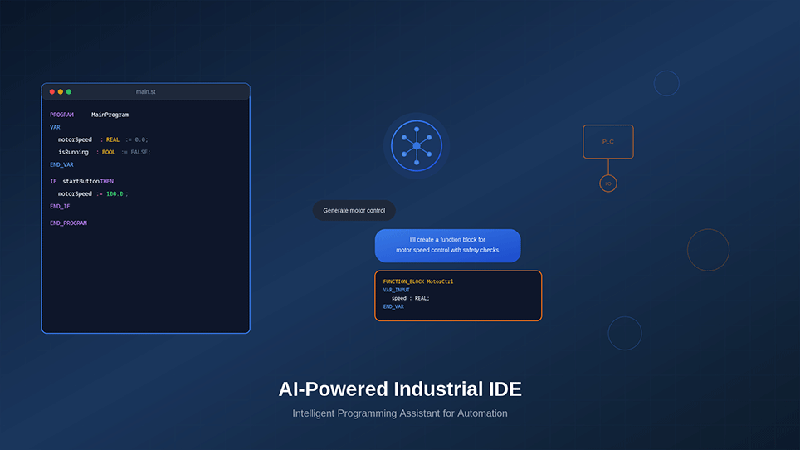Screen dimensions: 800x450
Task: Click the main.st file title
Action: pos(145,92)
